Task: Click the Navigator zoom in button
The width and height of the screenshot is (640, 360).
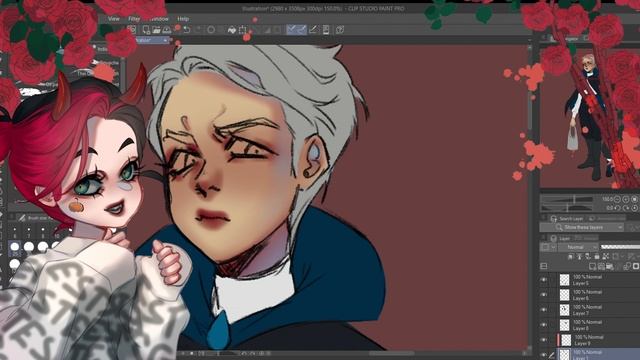Action: pos(626,199)
